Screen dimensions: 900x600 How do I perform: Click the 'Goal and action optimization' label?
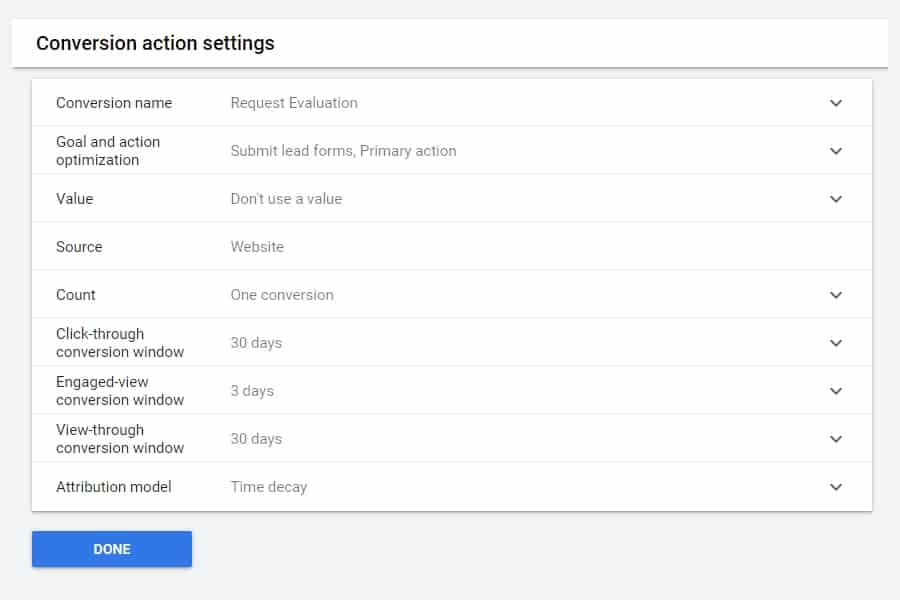tap(108, 151)
